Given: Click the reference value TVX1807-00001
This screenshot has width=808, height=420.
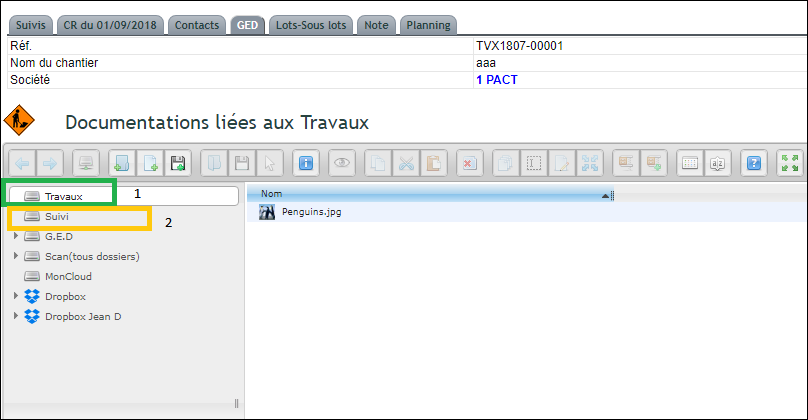Looking at the screenshot, I should pyautogui.click(x=519, y=46).
